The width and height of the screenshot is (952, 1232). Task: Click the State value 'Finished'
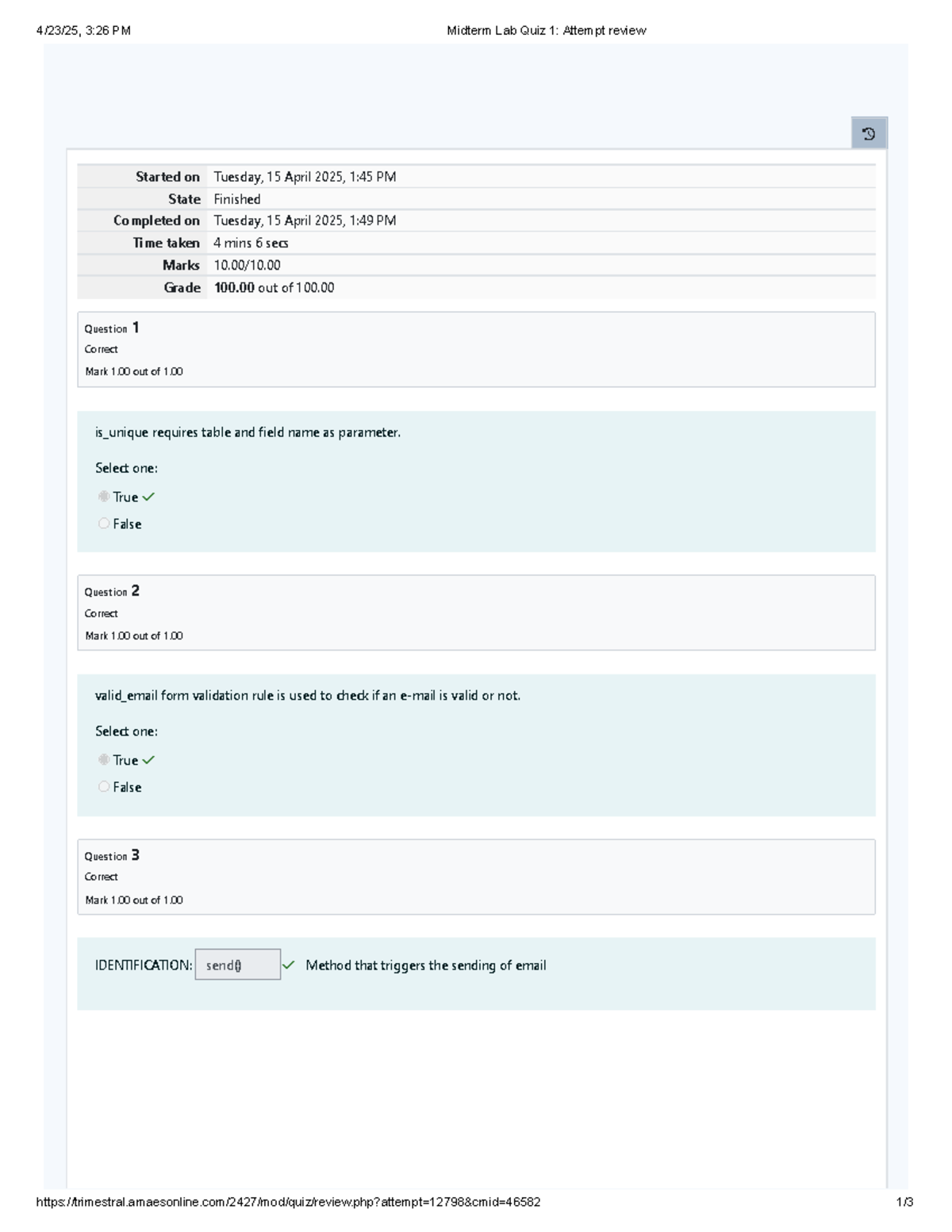point(237,199)
